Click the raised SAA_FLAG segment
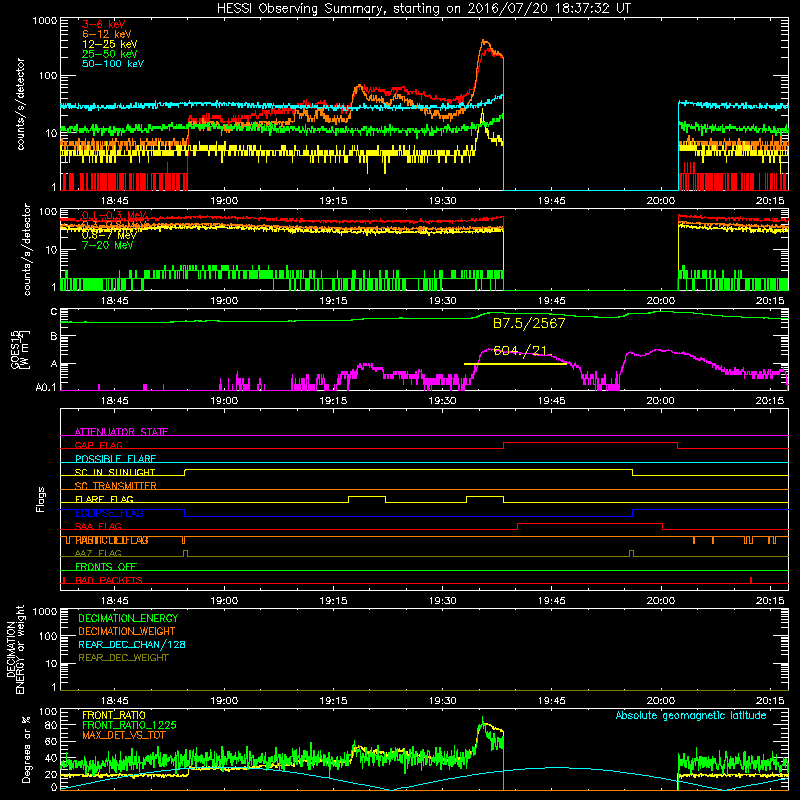 (590, 523)
